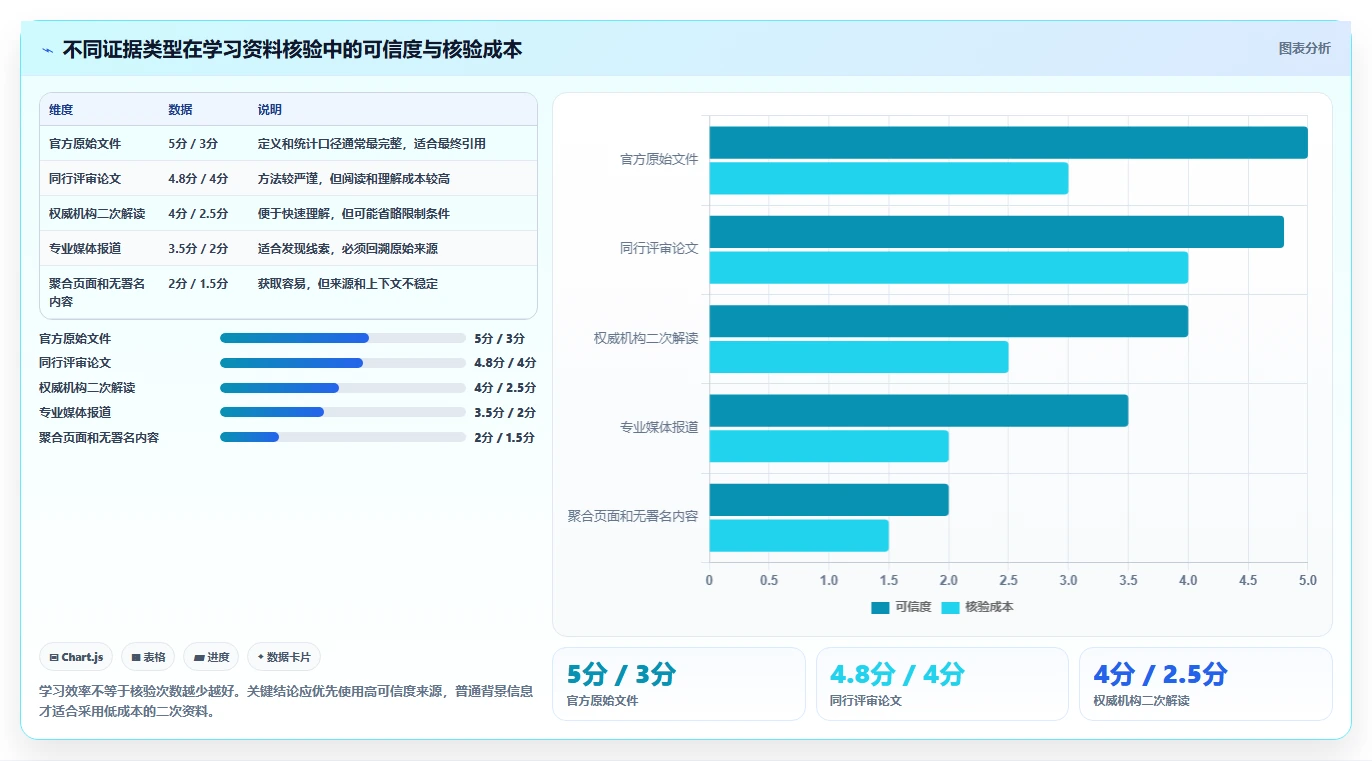Click the 同行评审论文 progress bar
The image size is (1372, 761).
coord(343,363)
